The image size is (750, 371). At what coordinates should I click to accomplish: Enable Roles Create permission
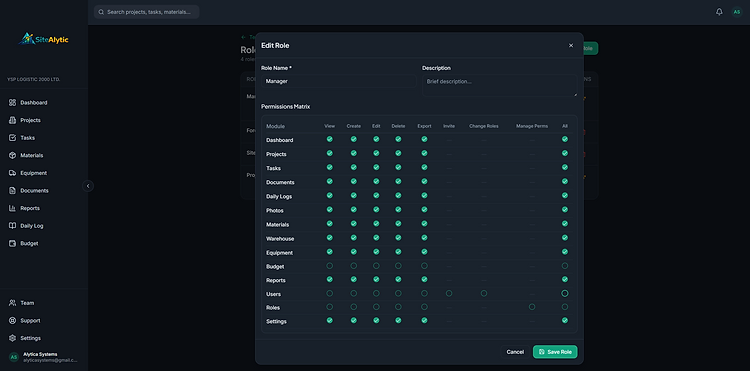tap(353, 307)
